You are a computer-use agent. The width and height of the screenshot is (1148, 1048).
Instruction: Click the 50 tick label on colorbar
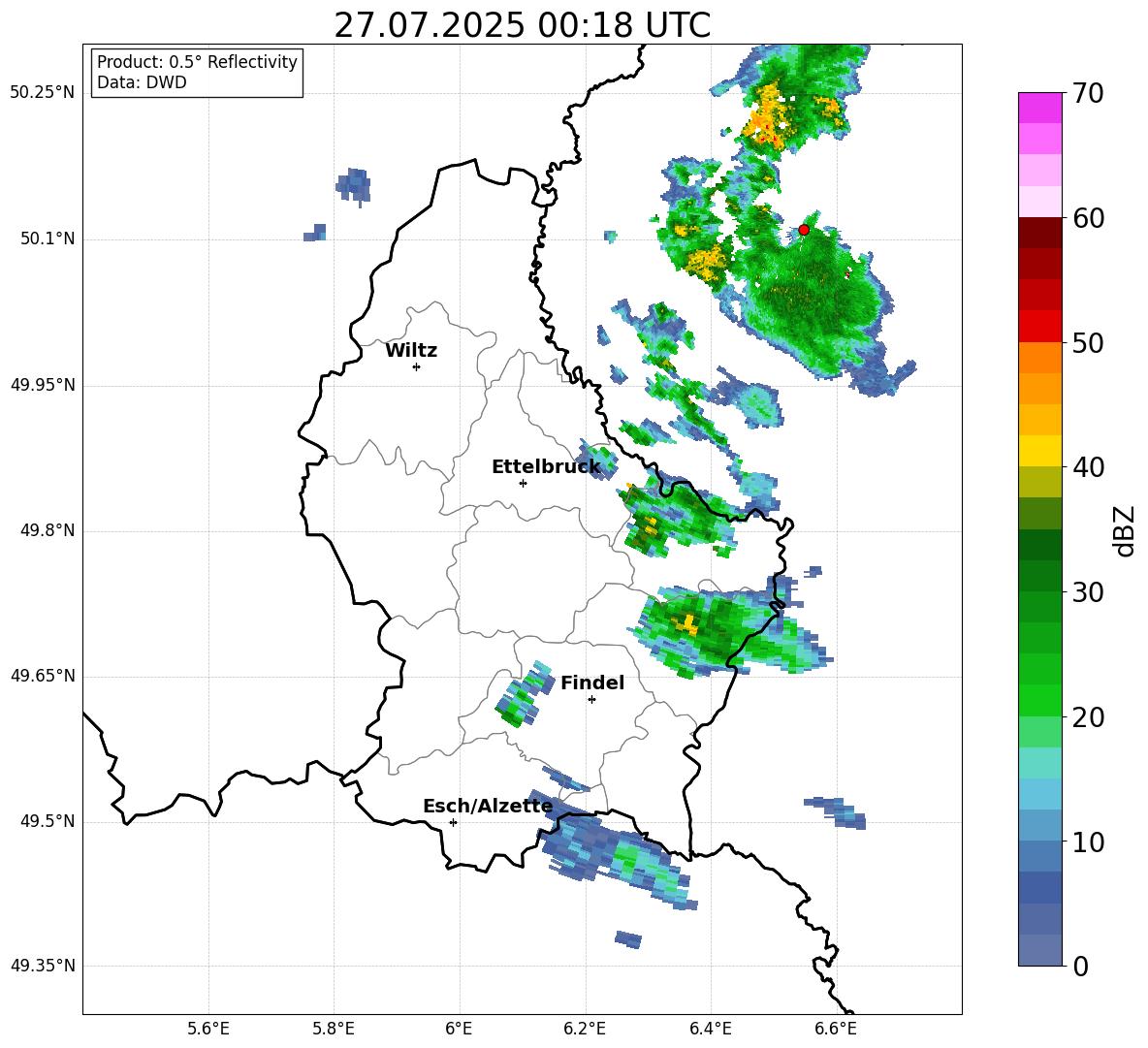point(1088,343)
